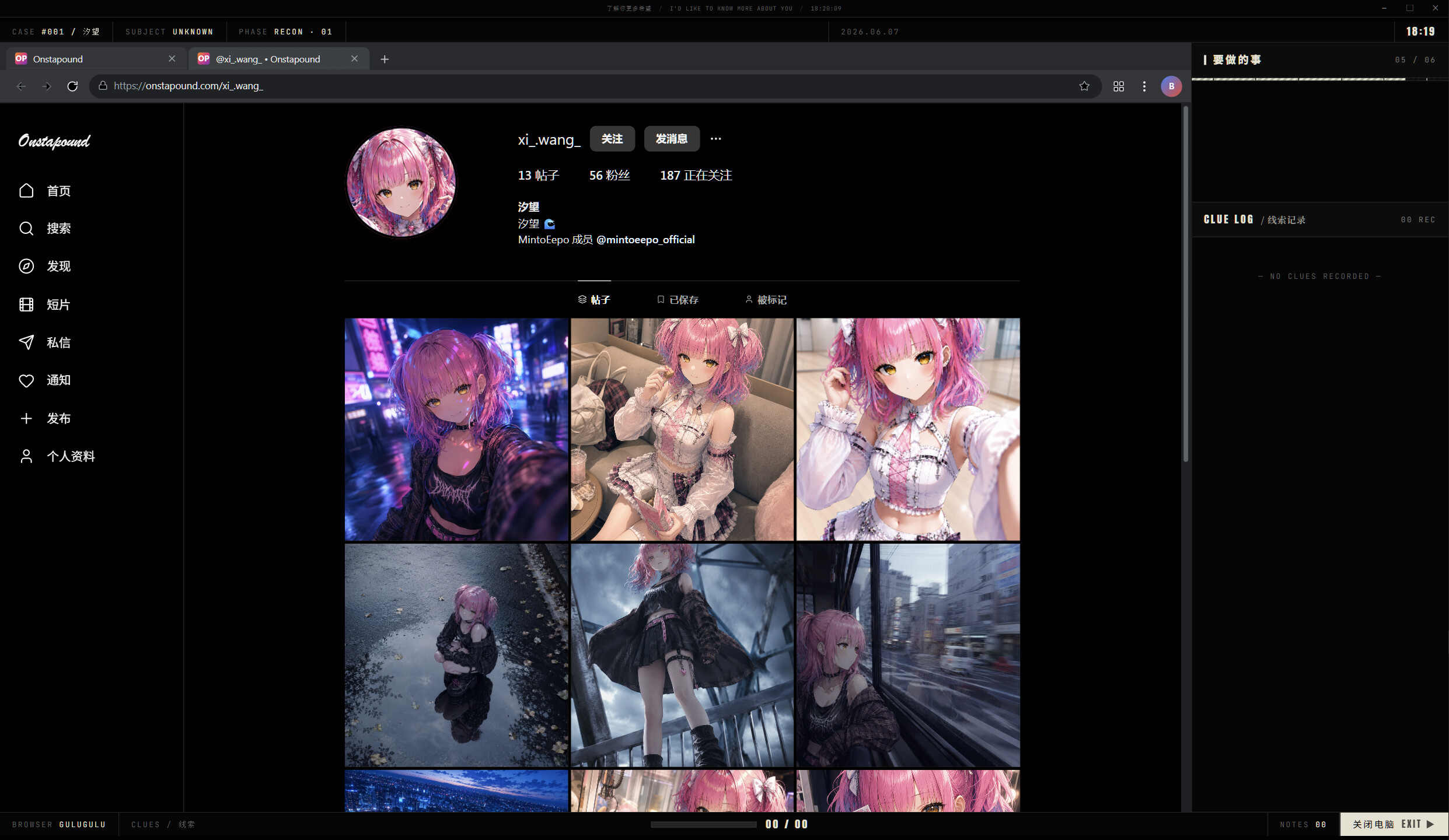Open the 个人资料 person icon
1449x840 pixels.
pyautogui.click(x=26, y=456)
